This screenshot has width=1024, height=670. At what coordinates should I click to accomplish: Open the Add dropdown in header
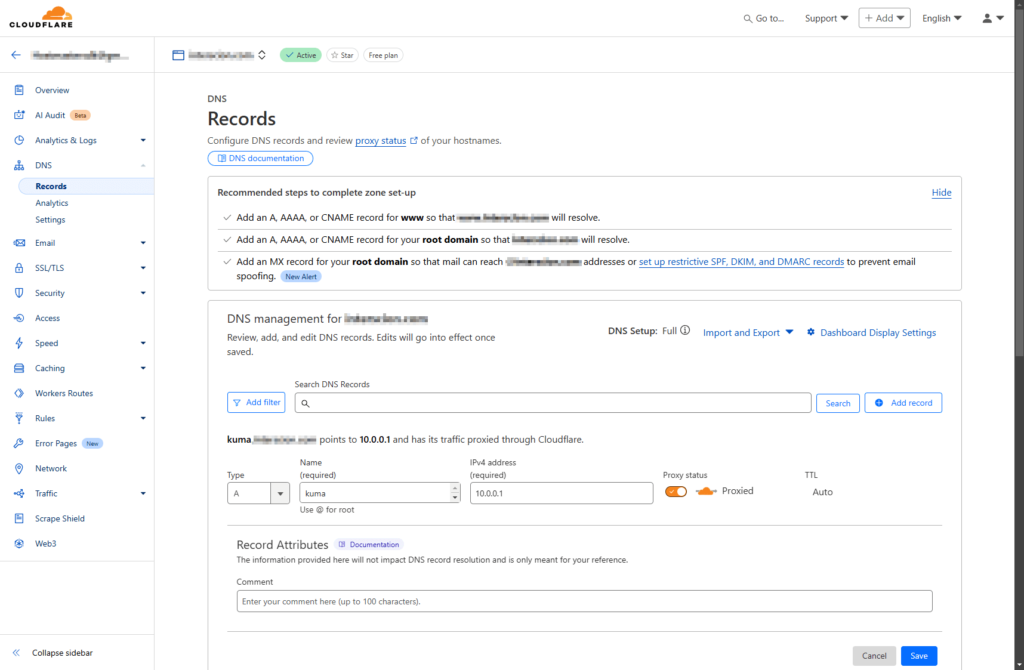pos(884,18)
